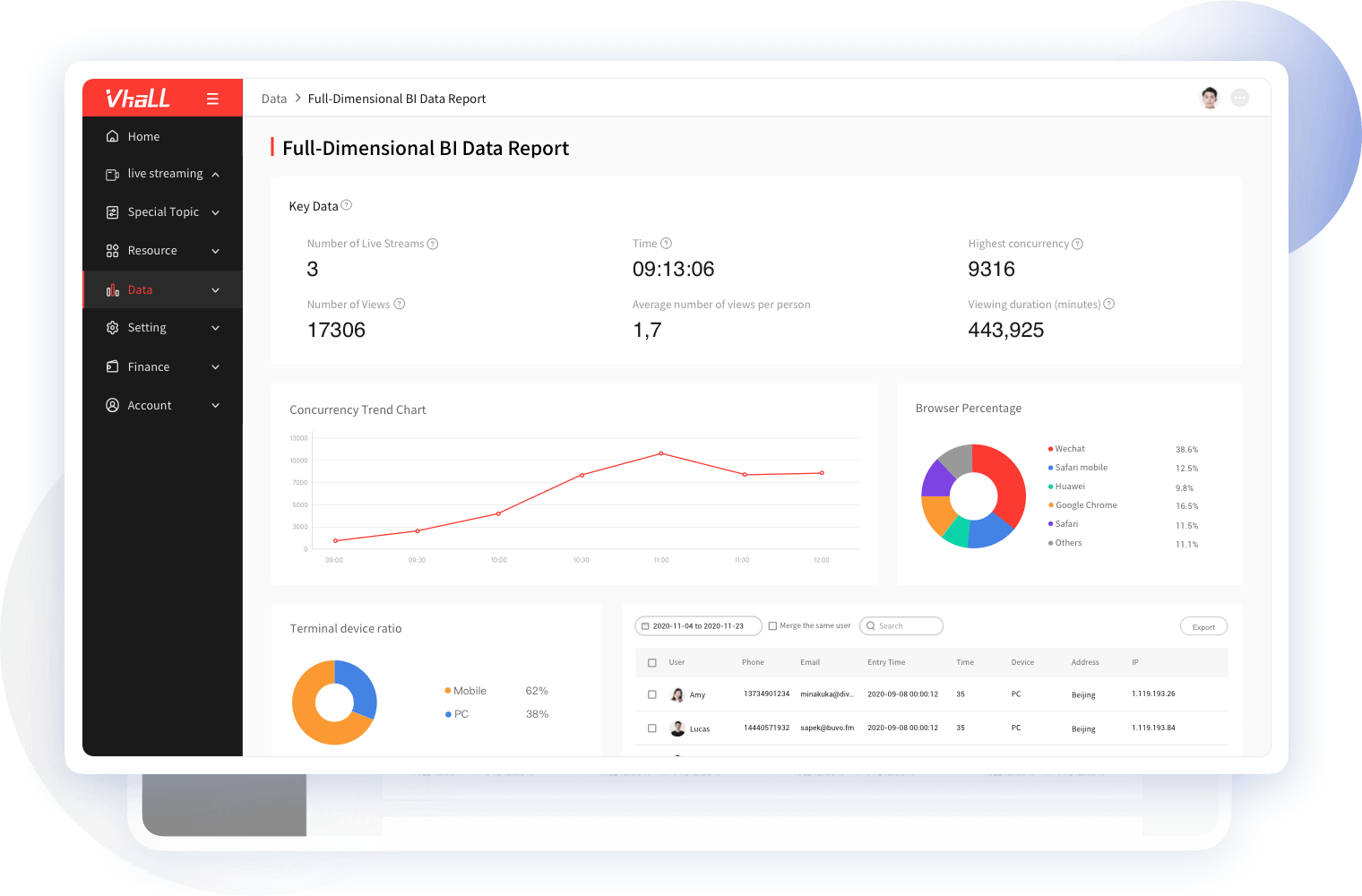Open the Setting menu item
1362x896 pixels.
click(x=147, y=328)
